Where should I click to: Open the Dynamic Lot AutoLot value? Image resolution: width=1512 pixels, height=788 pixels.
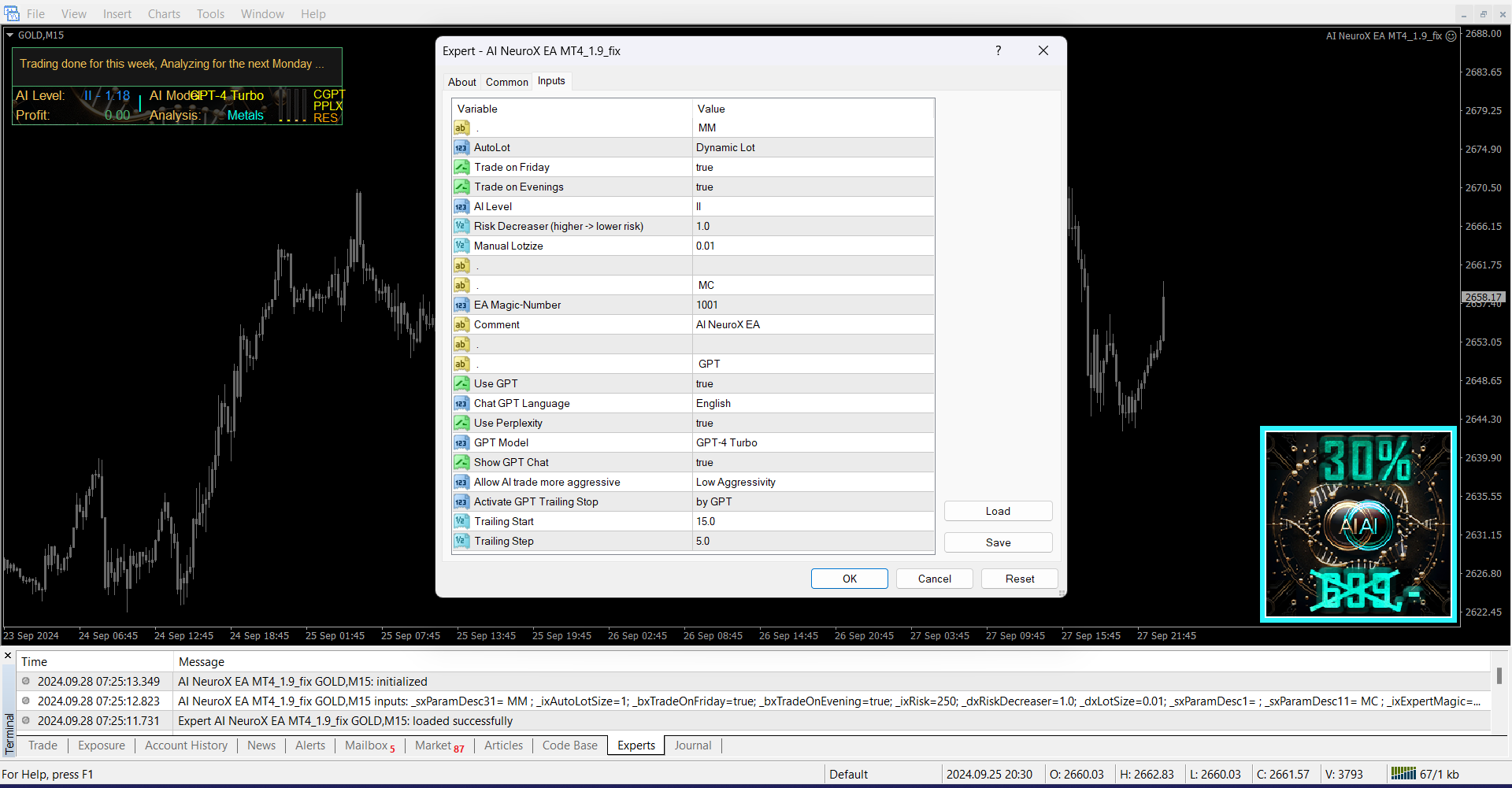tap(725, 147)
